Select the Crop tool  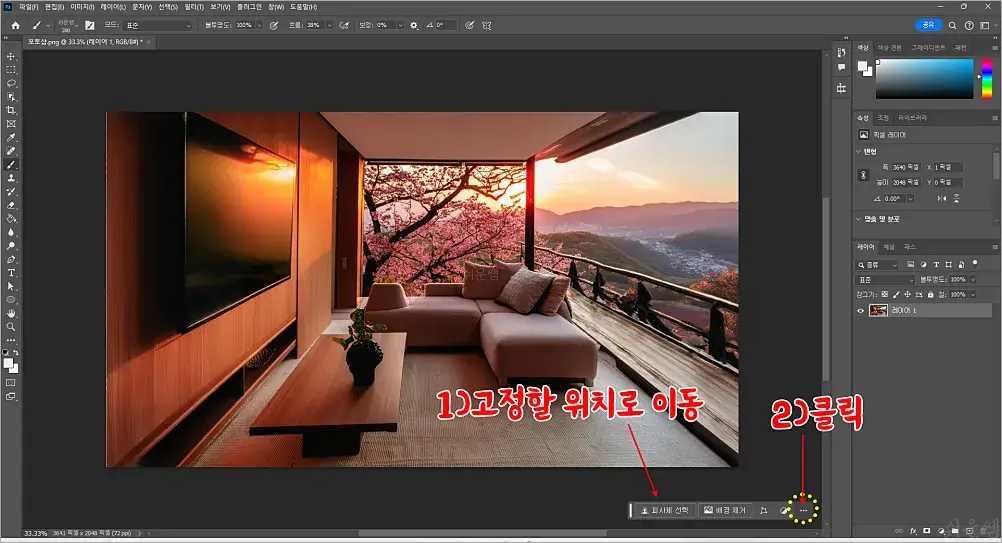click(11, 111)
